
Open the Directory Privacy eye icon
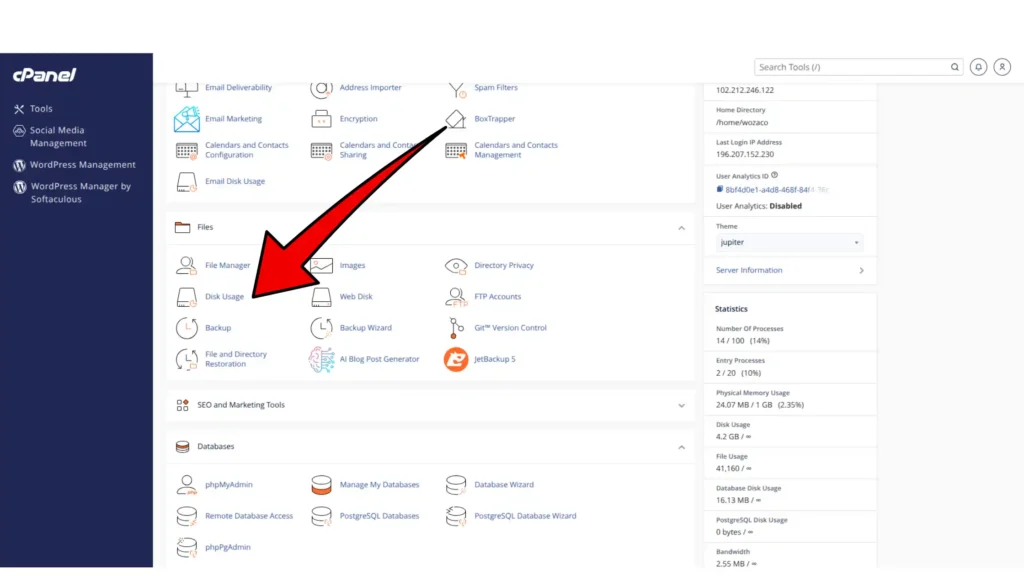455,265
